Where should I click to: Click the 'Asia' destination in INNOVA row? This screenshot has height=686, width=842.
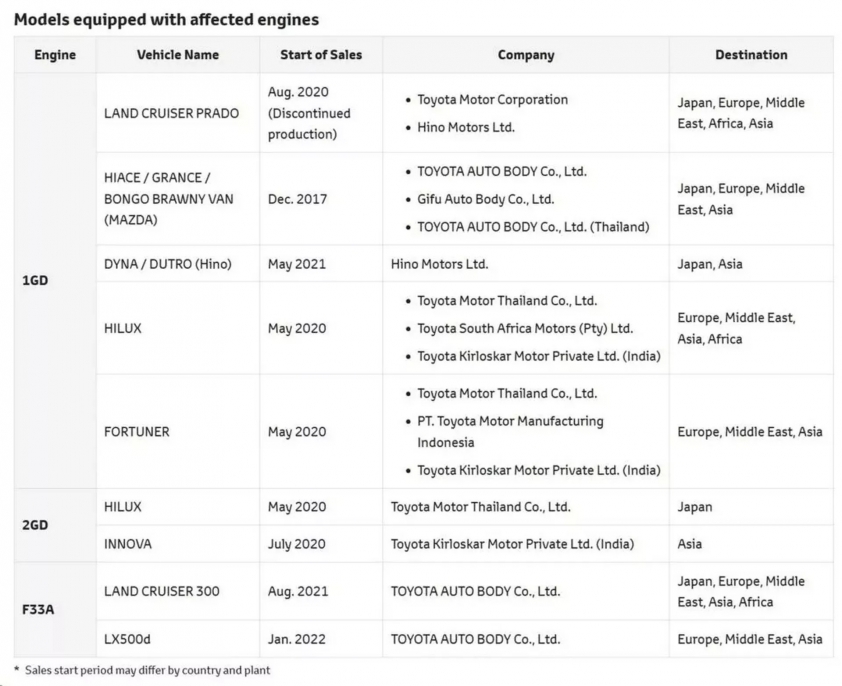click(689, 544)
